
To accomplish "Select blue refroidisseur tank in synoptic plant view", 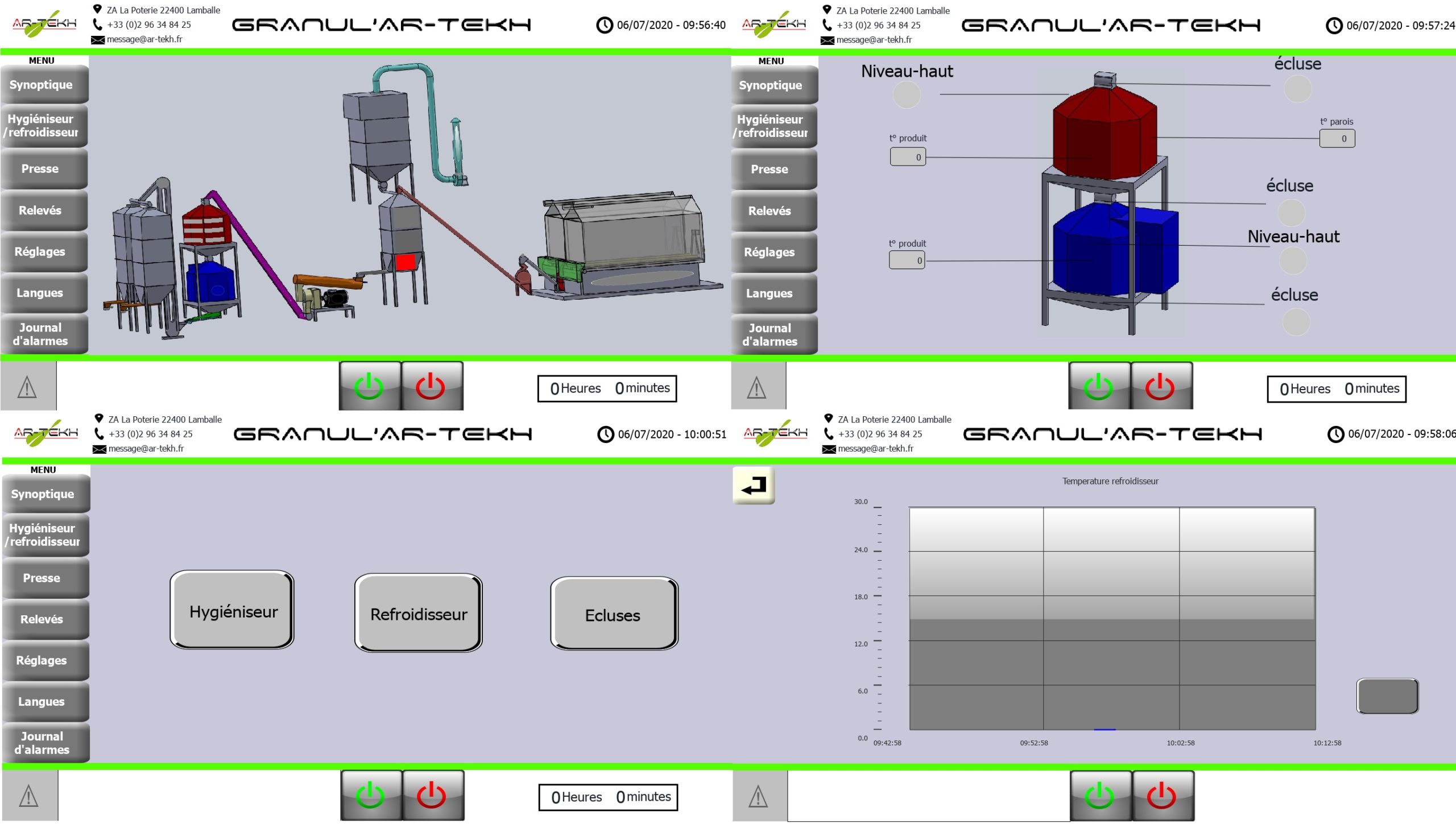I will [210, 283].
